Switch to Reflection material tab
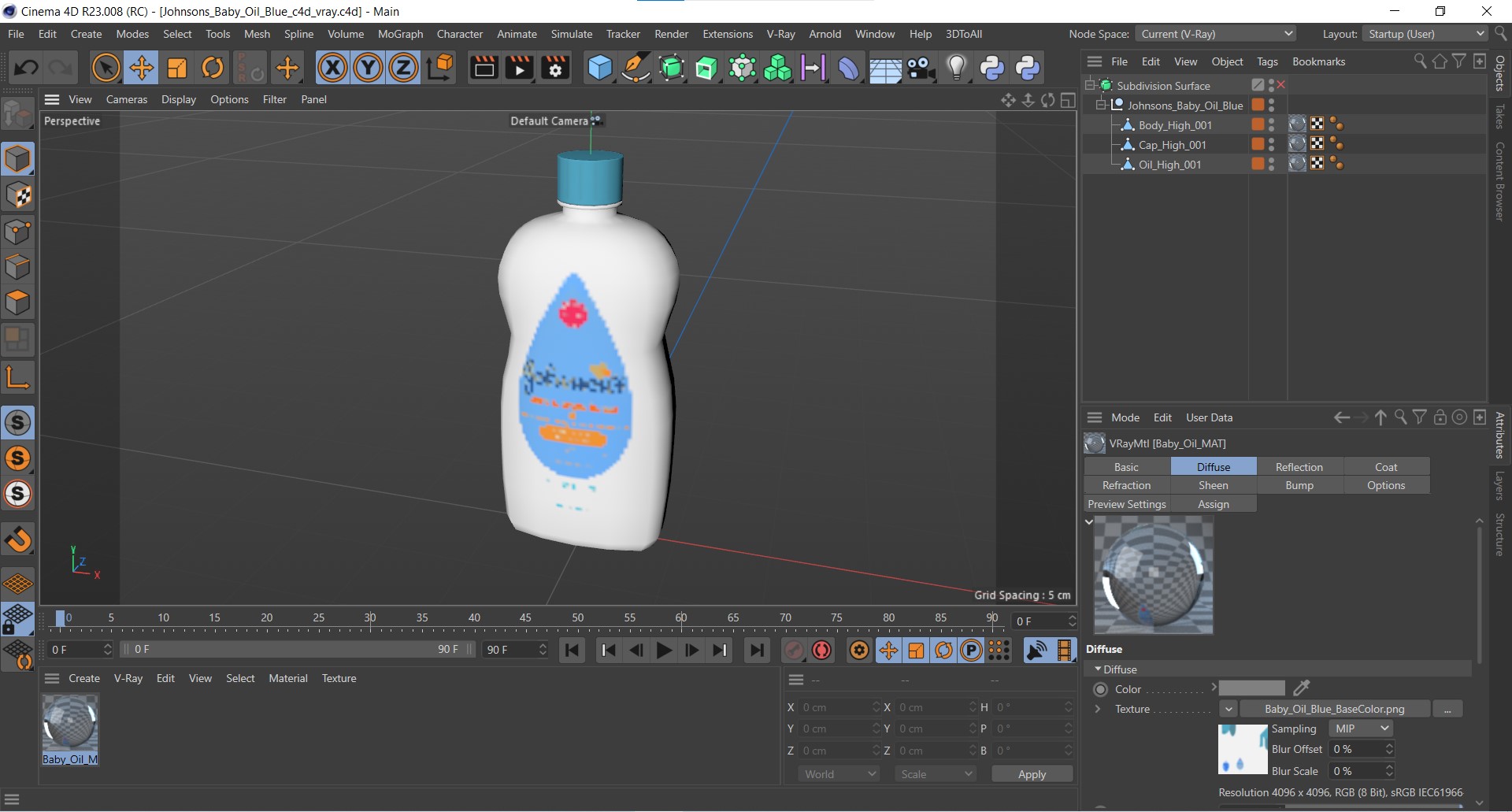The width and height of the screenshot is (1512, 812). point(1299,467)
